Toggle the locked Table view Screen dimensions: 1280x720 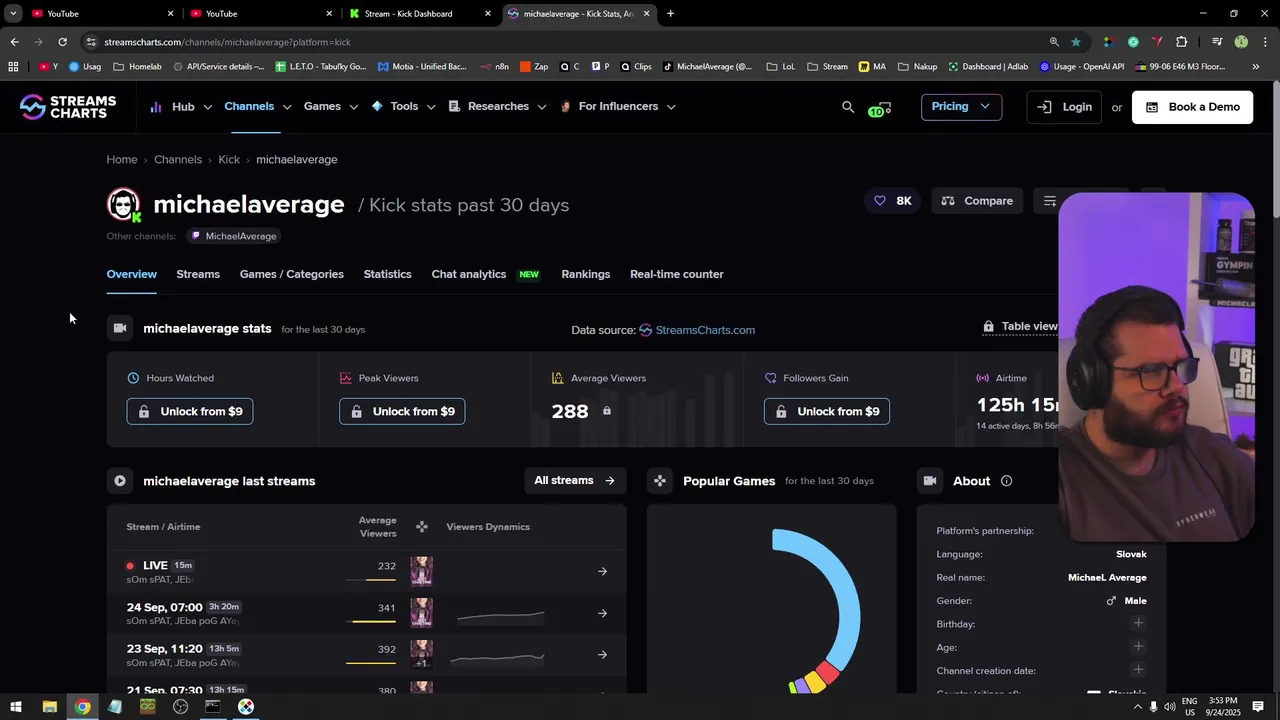[x=1020, y=326]
